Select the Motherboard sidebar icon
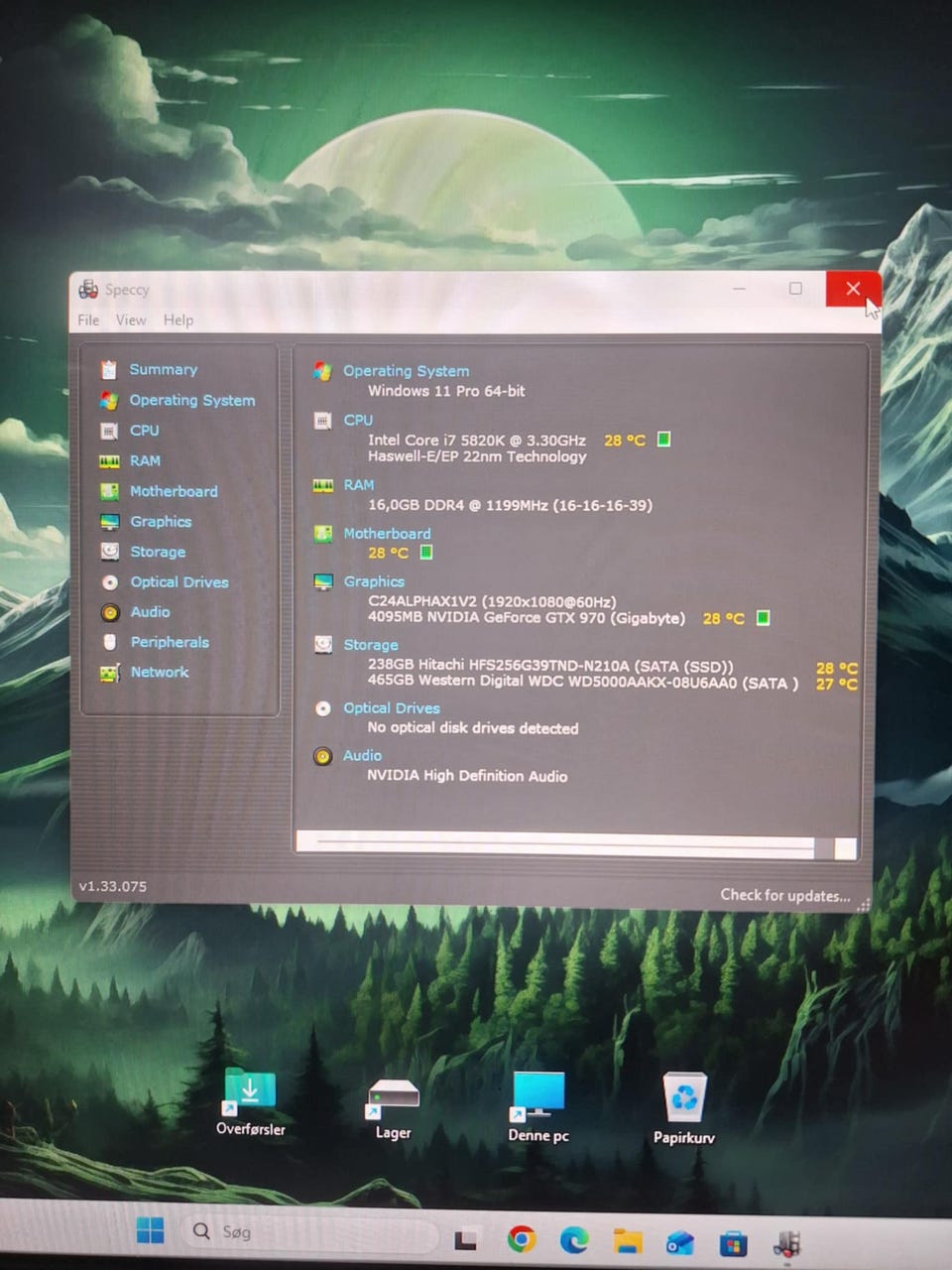Image resolution: width=952 pixels, height=1270 pixels. click(x=109, y=491)
